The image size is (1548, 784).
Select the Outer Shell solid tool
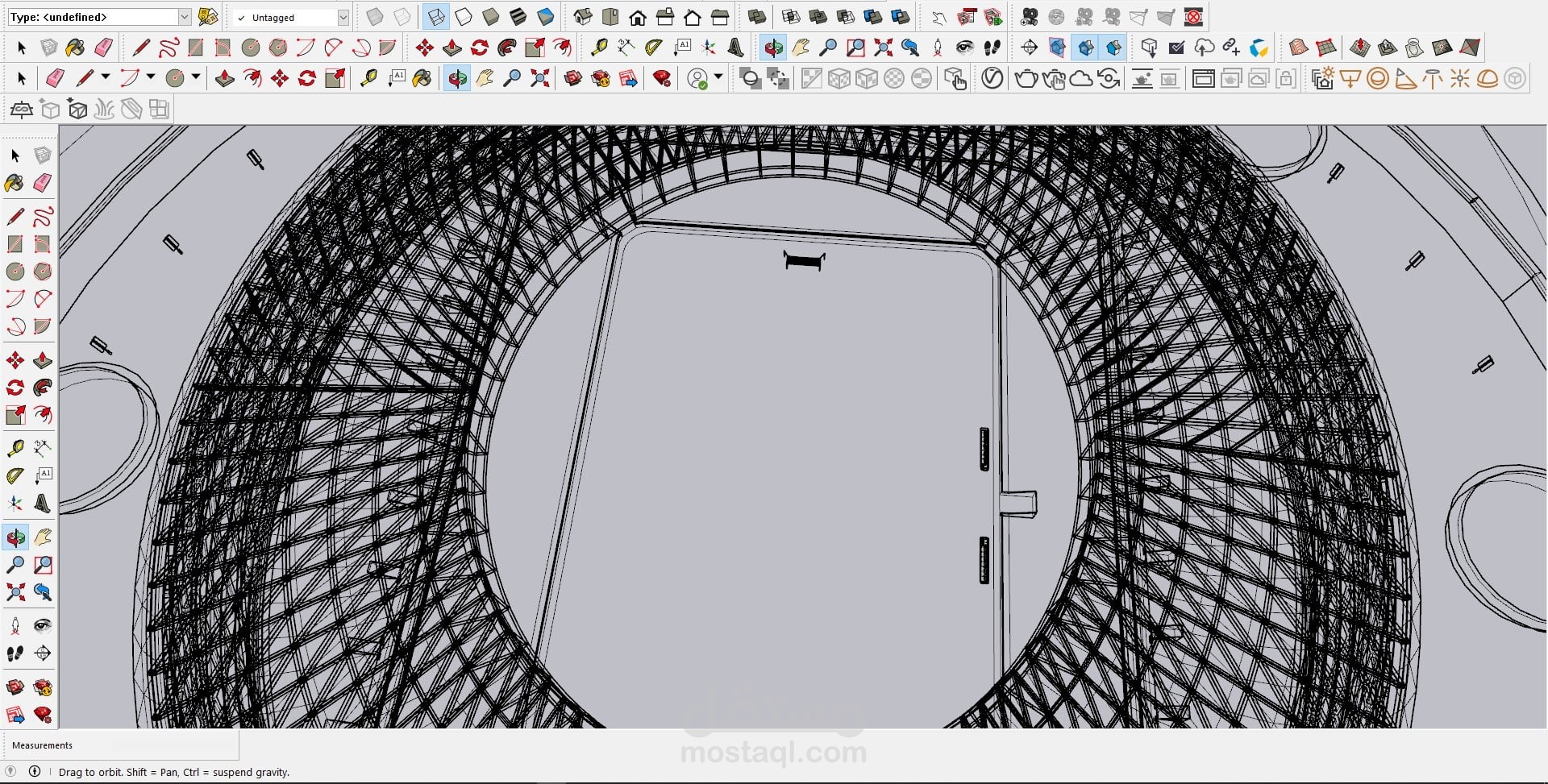tap(756, 16)
